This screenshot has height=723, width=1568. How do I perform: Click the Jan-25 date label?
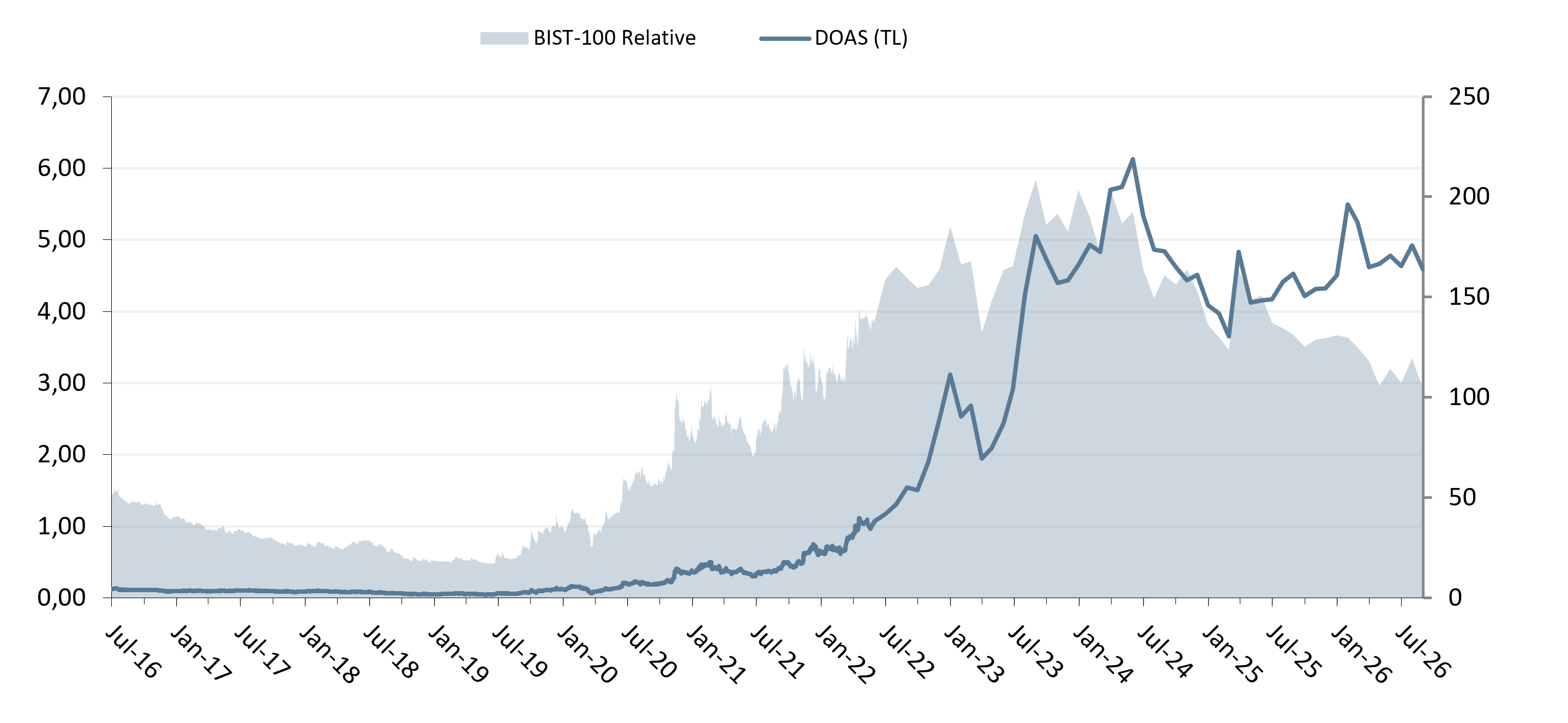(1233, 654)
